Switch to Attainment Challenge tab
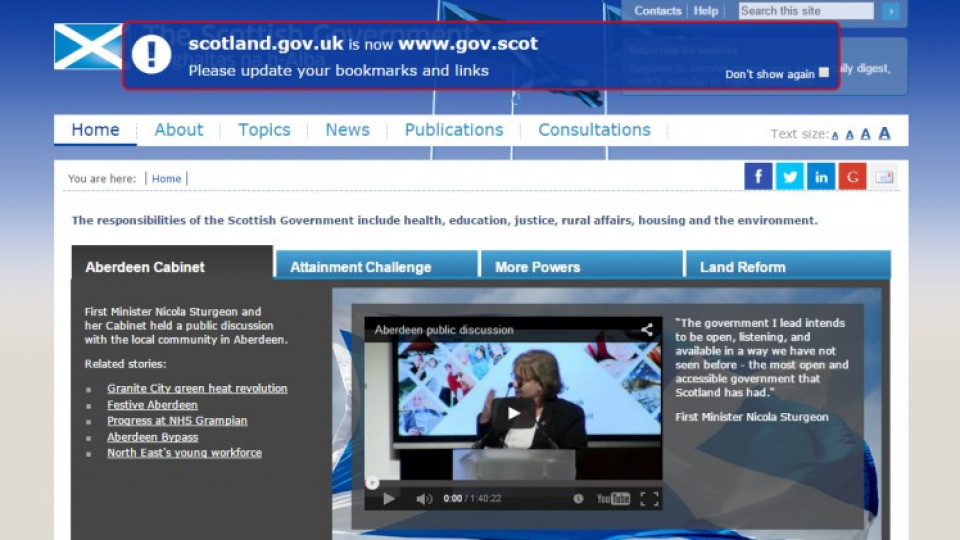This screenshot has width=960, height=540. click(x=377, y=265)
